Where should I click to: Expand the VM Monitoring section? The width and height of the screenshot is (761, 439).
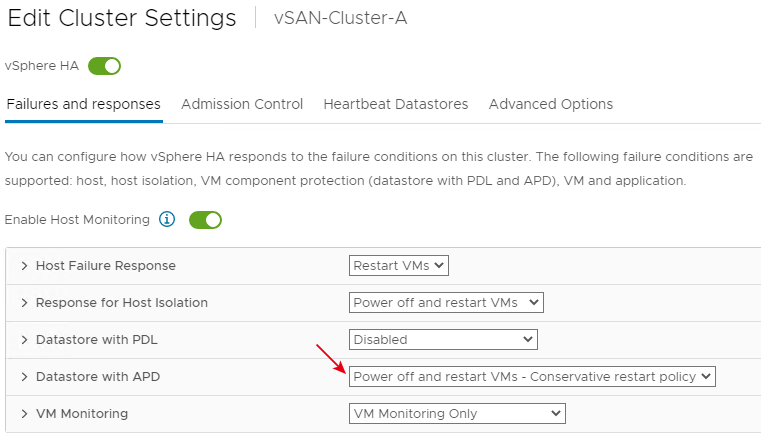pos(24,414)
